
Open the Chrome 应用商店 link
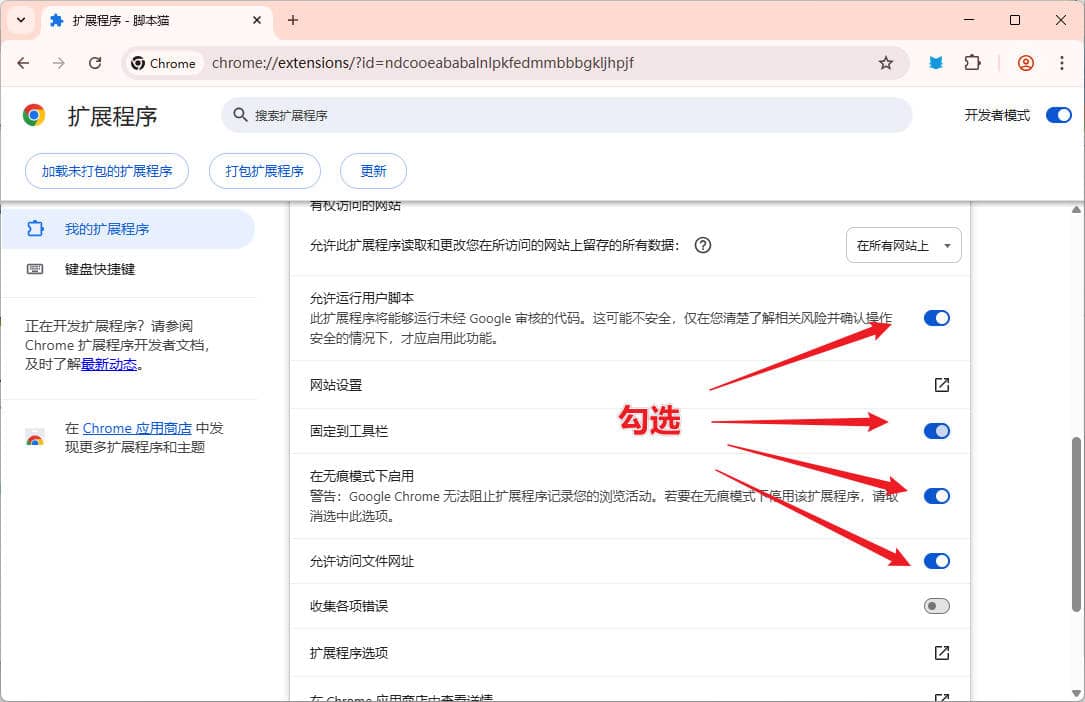(137, 428)
